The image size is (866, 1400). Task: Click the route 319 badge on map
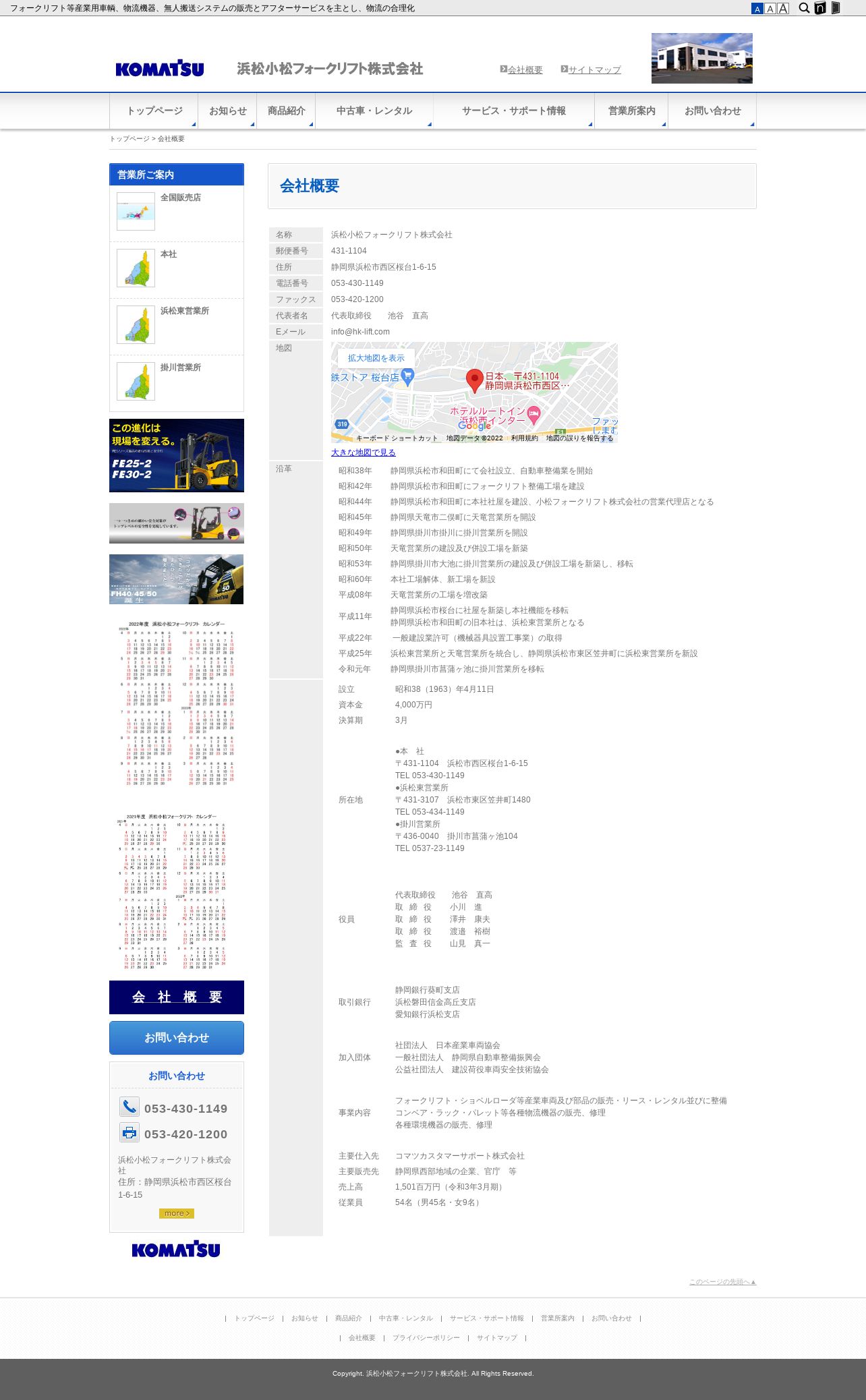343,424
